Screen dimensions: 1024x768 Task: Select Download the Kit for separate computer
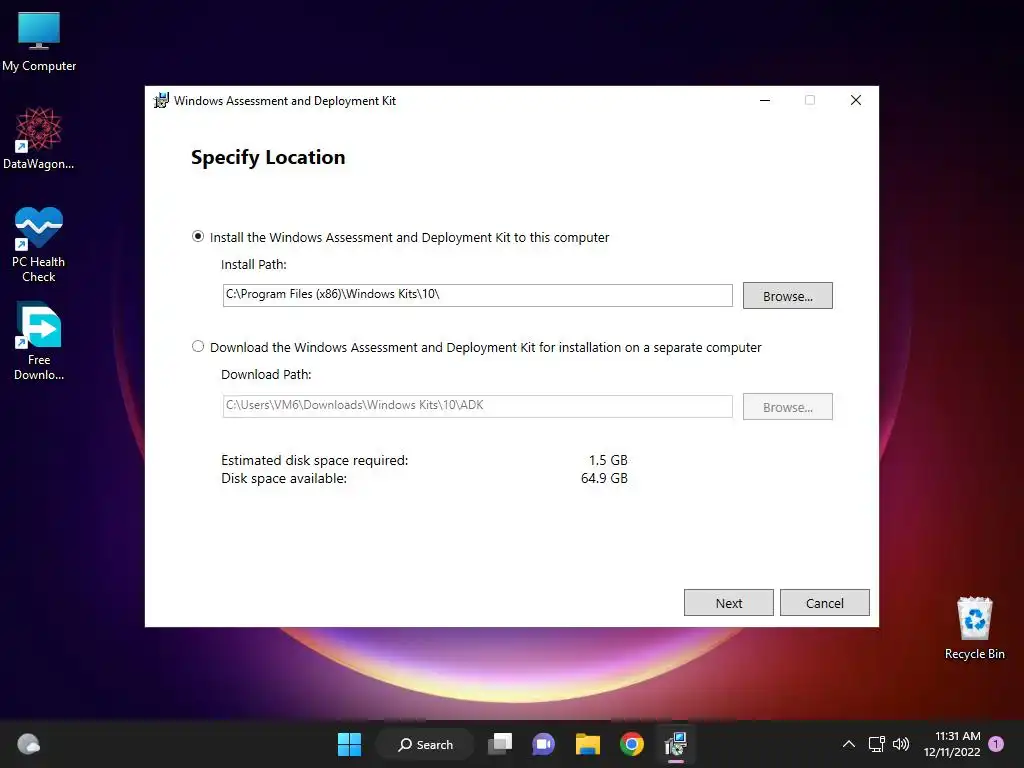pyautogui.click(x=477, y=347)
